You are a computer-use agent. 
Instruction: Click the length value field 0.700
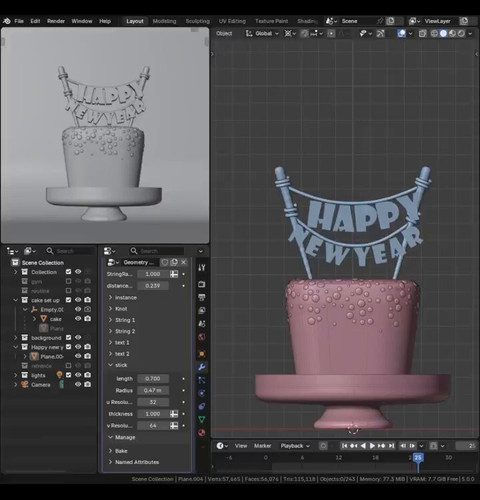153,379
